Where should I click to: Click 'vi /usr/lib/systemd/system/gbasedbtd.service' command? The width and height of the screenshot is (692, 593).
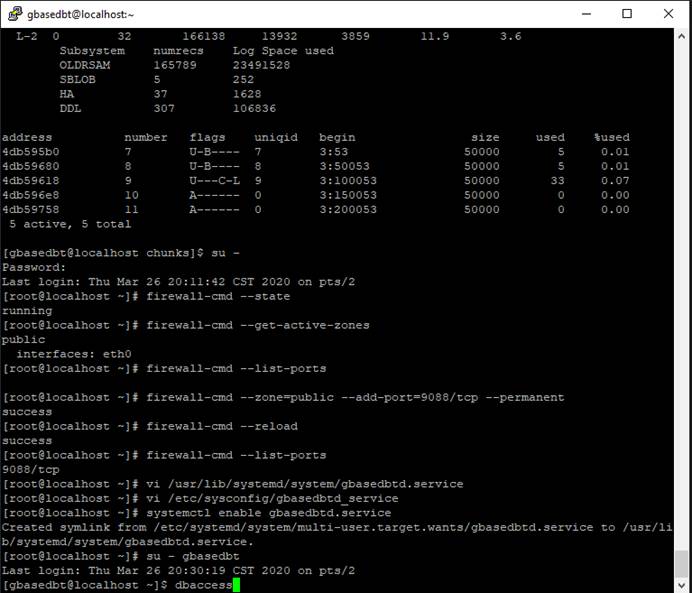(305, 484)
